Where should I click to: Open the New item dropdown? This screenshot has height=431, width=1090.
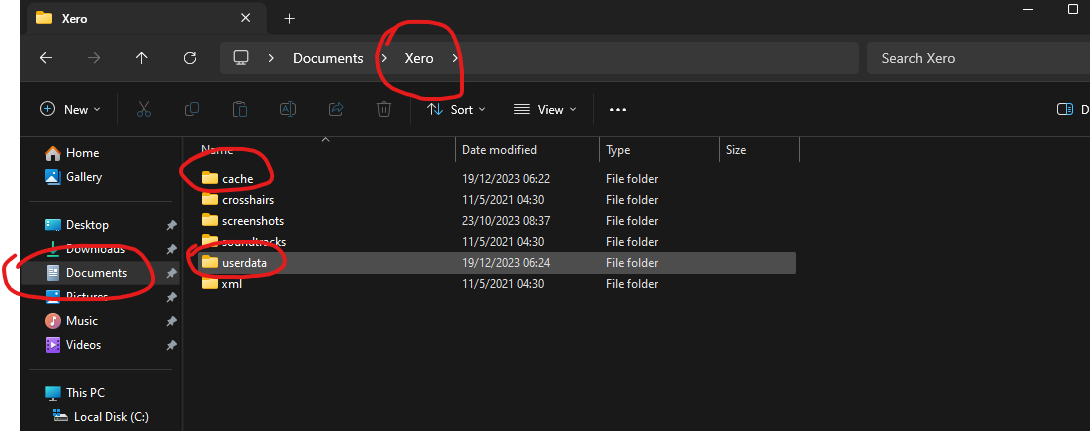pos(70,110)
